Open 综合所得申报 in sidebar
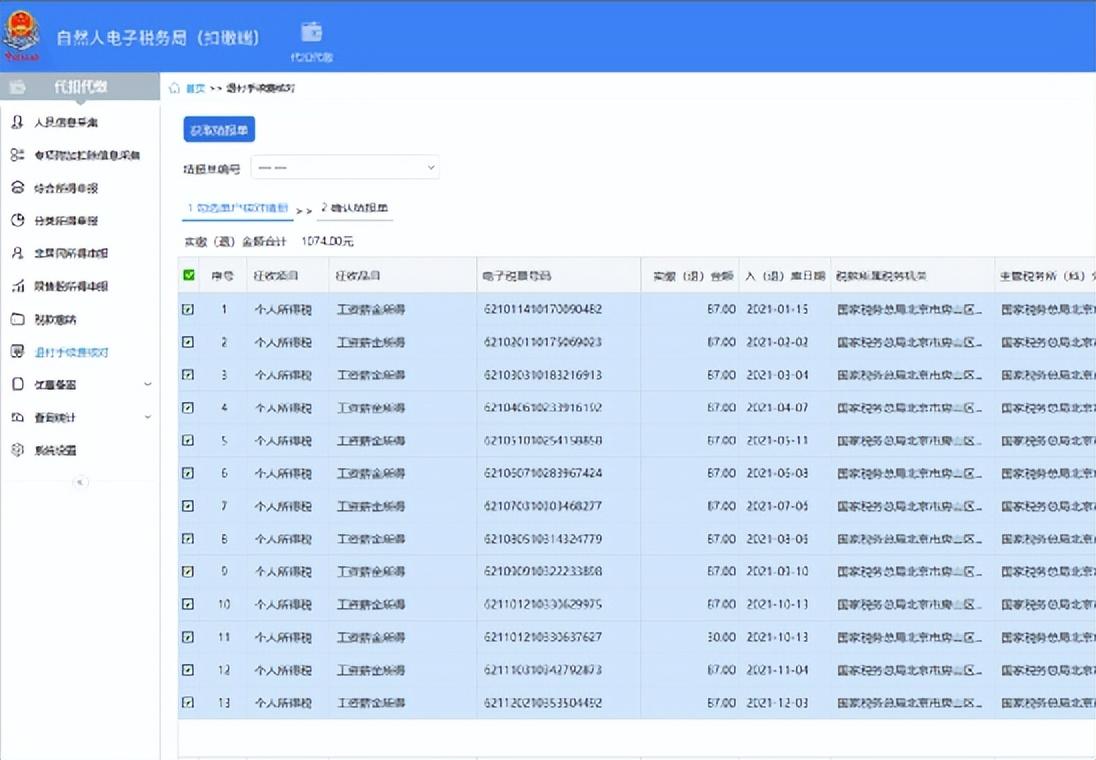Image resolution: width=1096 pixels, height=760 pixels. [x=66, y=188]
